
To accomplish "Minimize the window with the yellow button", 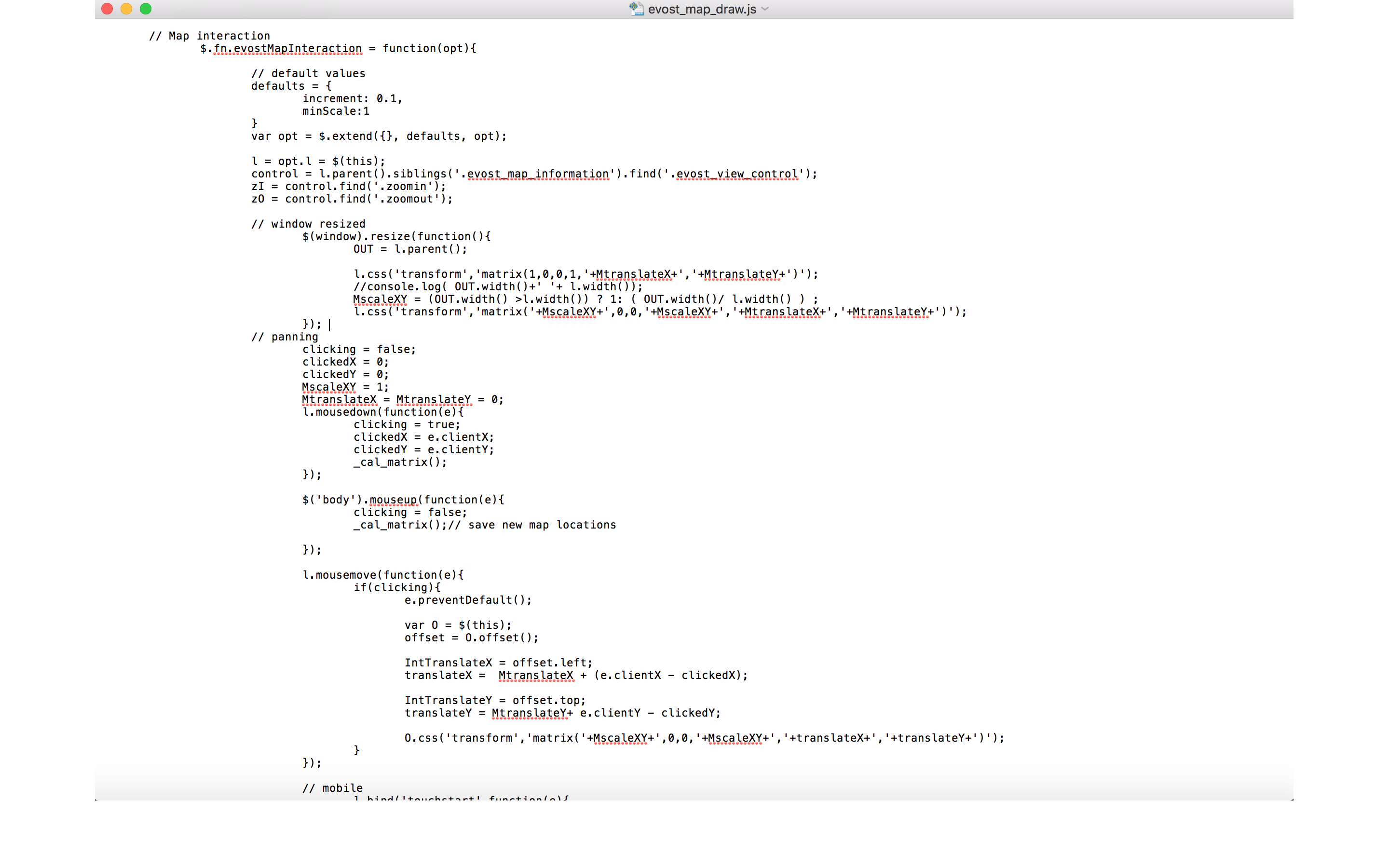I will [126, 9].
